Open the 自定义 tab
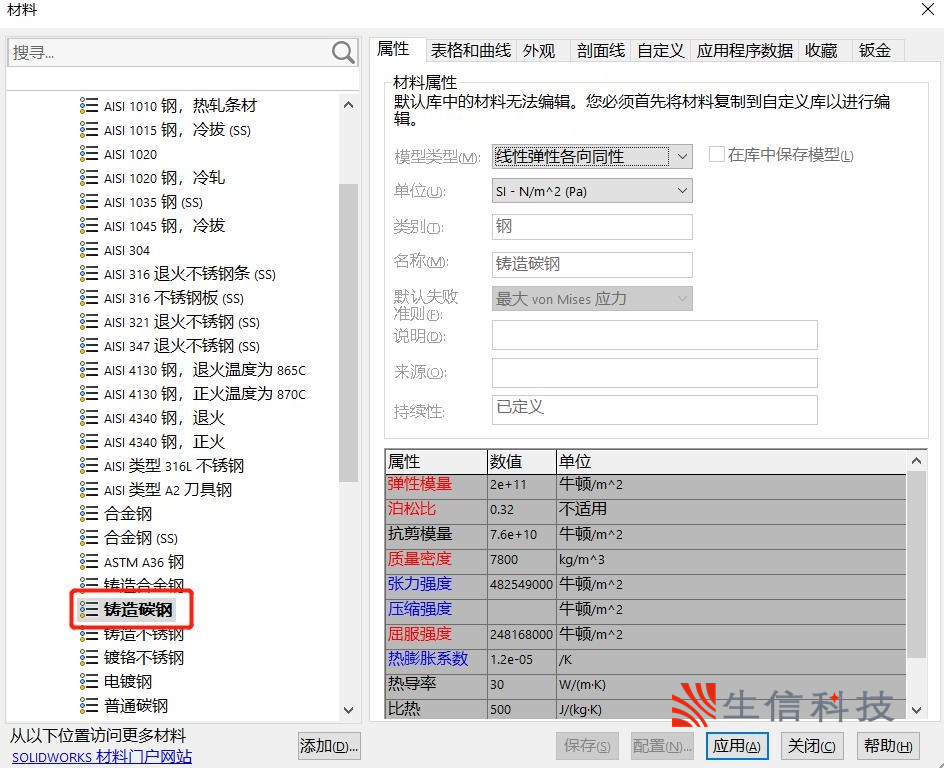Viewport: 944px width, 768px height. (660, 51)
